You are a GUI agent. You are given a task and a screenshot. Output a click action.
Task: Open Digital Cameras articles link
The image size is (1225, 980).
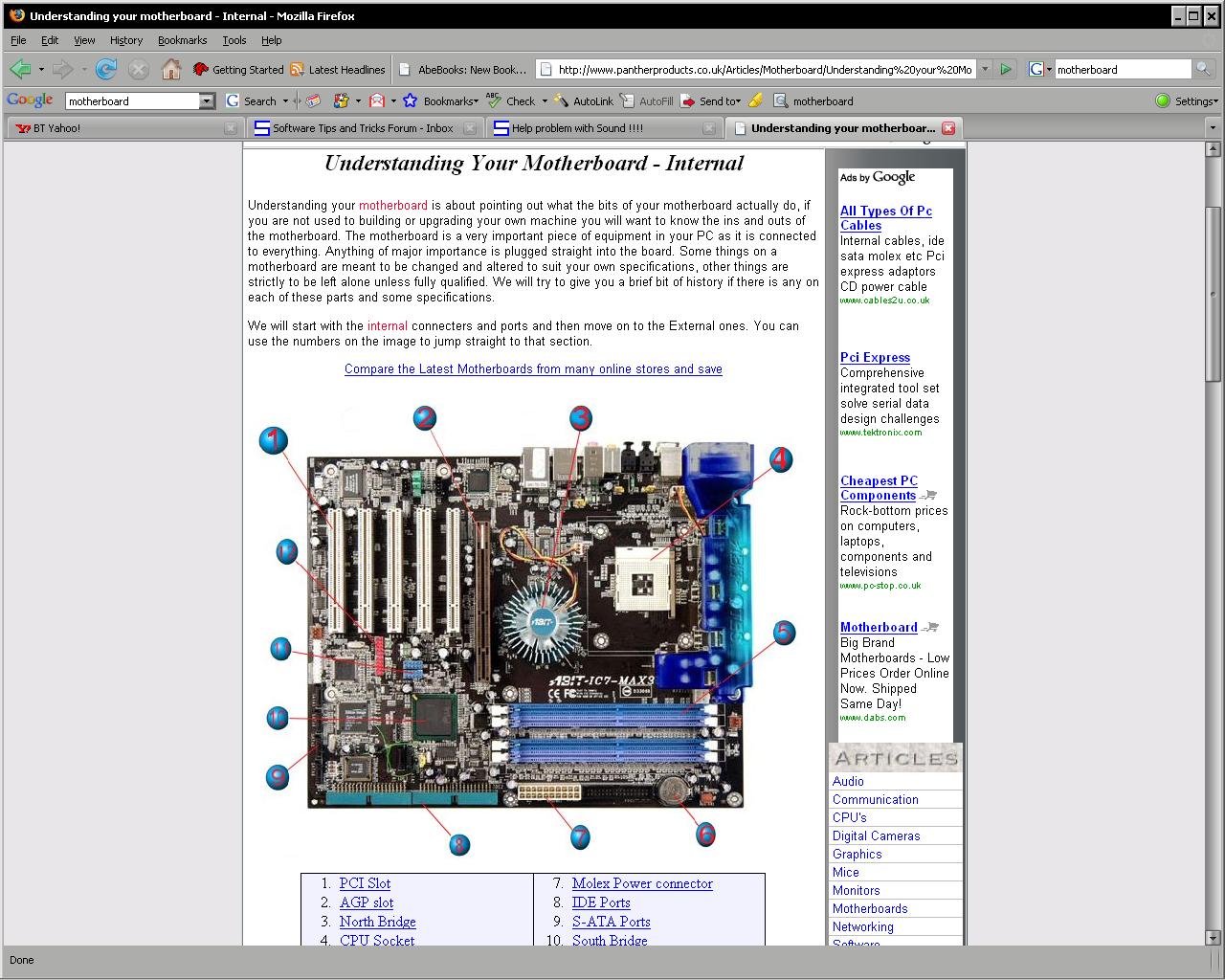pos(876,835)
